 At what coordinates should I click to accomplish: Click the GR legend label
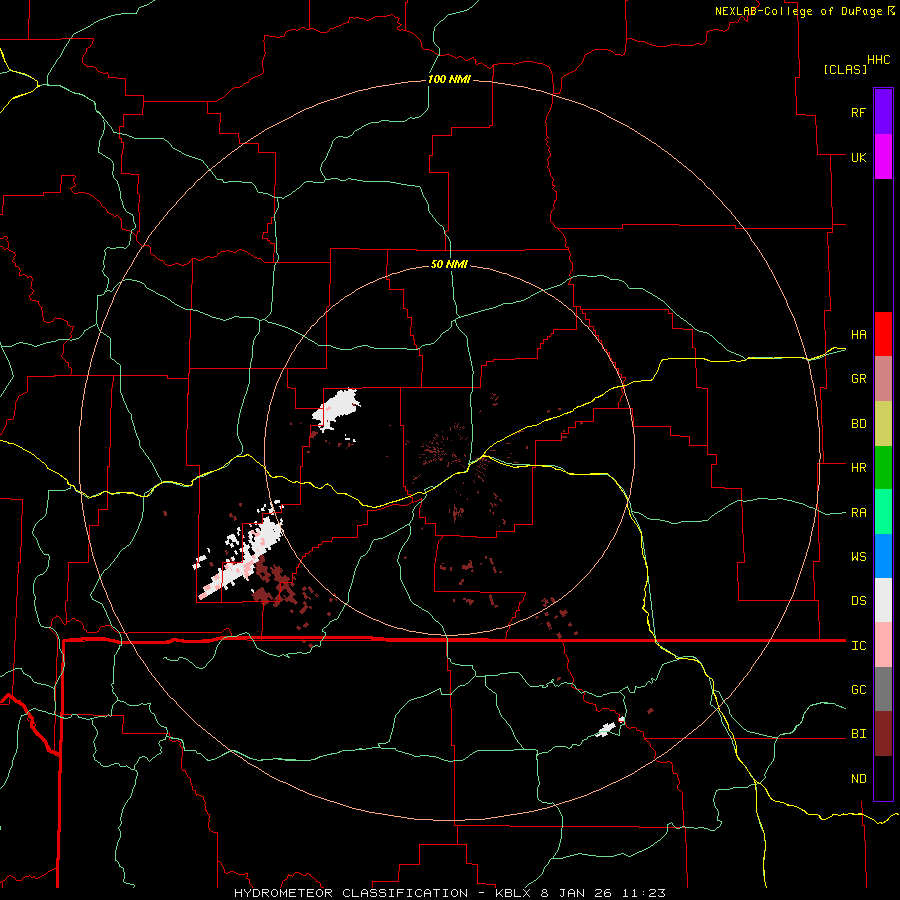859,379
